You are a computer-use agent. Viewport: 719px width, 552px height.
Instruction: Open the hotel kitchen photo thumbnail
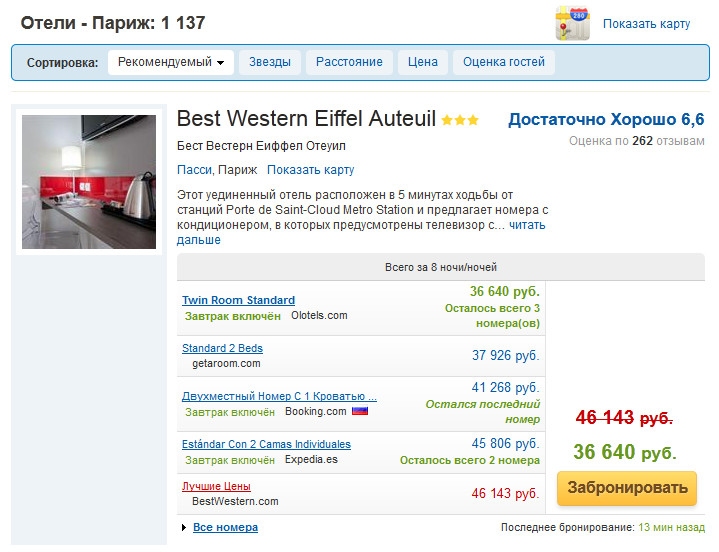click(x=89, y=182)
